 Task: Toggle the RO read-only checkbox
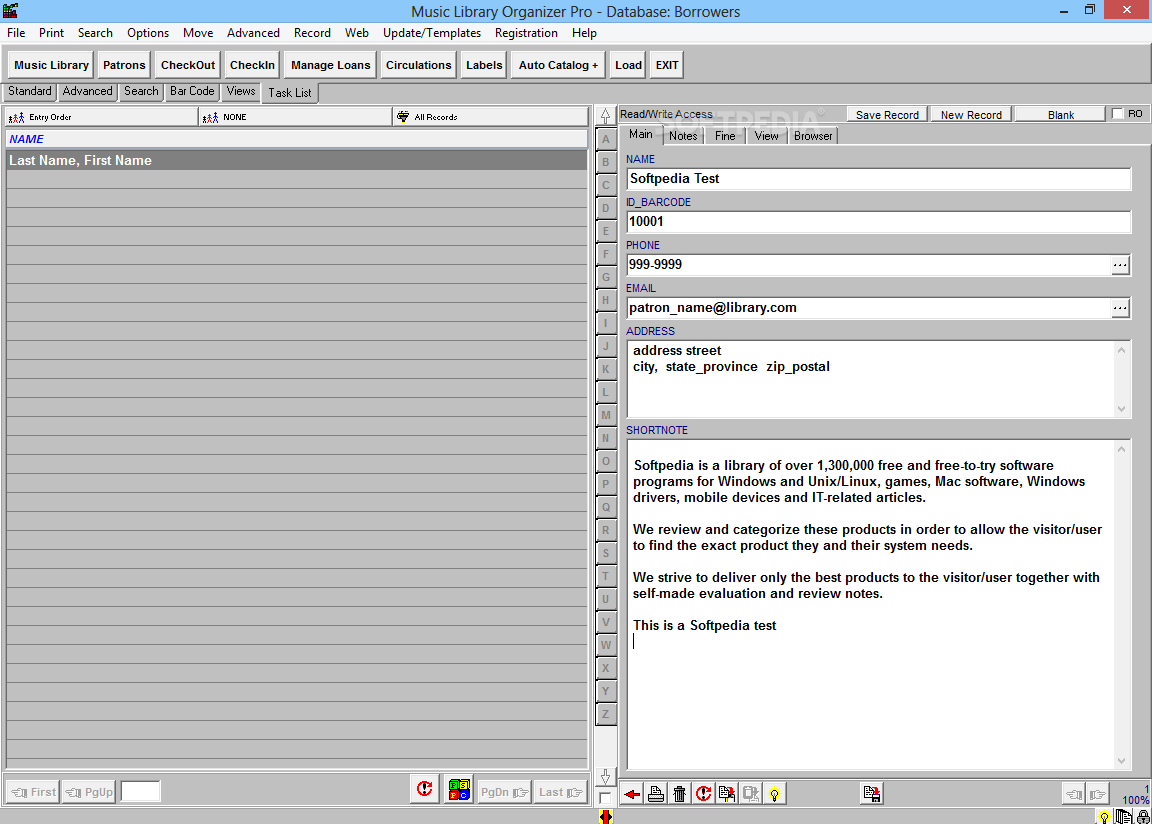pyautogui.click(x=1117, y=114)
